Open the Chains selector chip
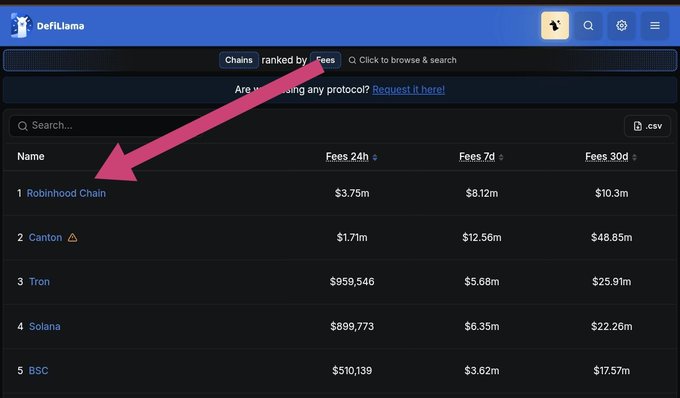The image size is (680, 398). click(239, 60)
